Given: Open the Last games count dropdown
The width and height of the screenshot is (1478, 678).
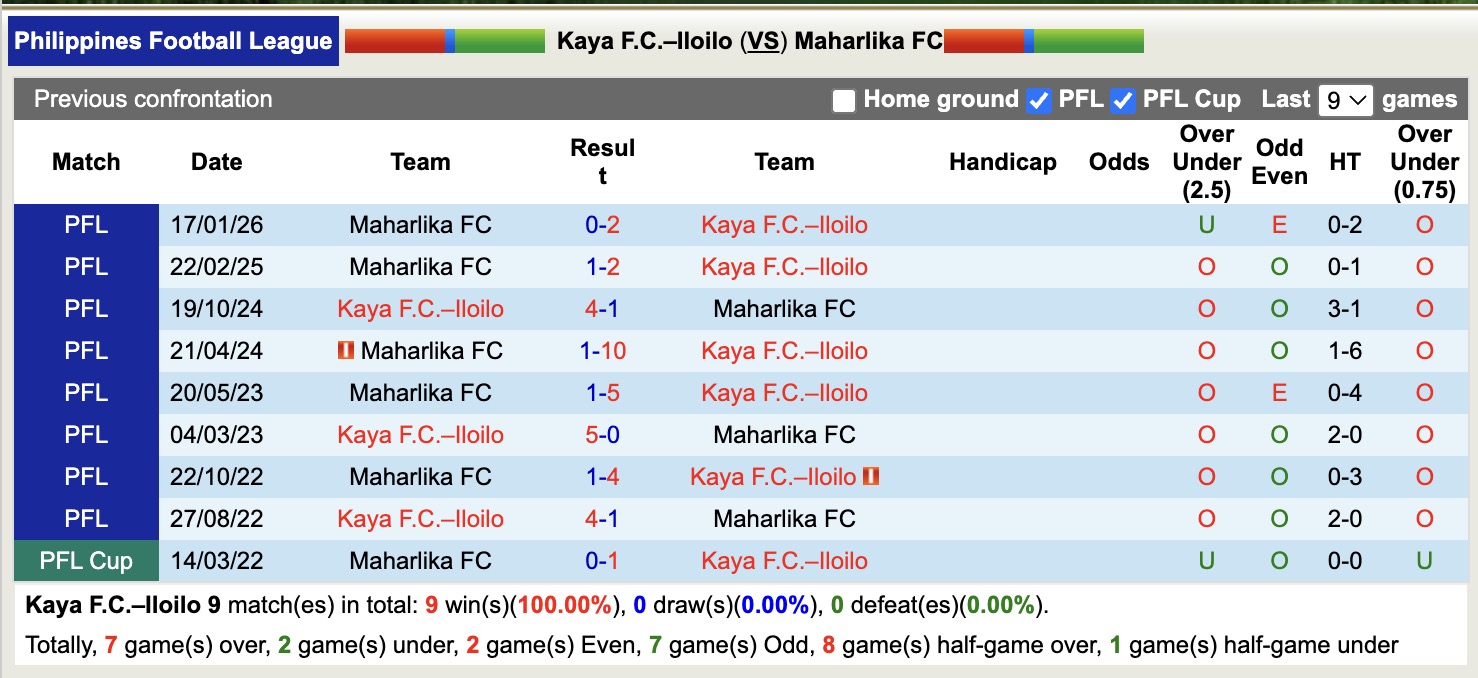Looking at the screenshot, I should pyautogui.click(x=1345, y=100).
